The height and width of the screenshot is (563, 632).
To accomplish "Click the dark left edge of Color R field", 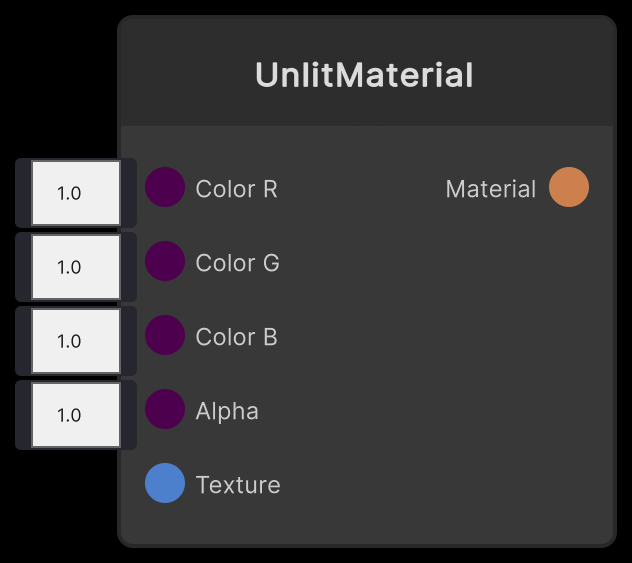I will coord(22,193).
